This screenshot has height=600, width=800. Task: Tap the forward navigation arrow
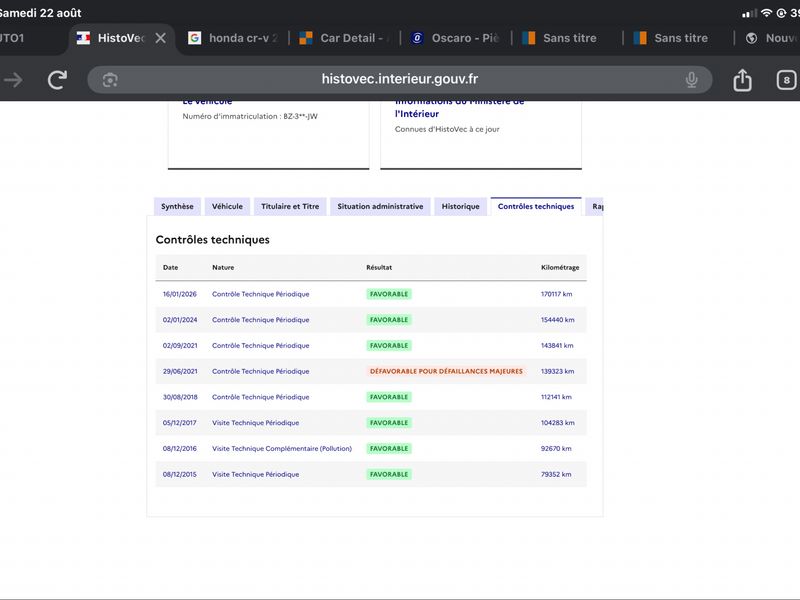click(13, 80)
